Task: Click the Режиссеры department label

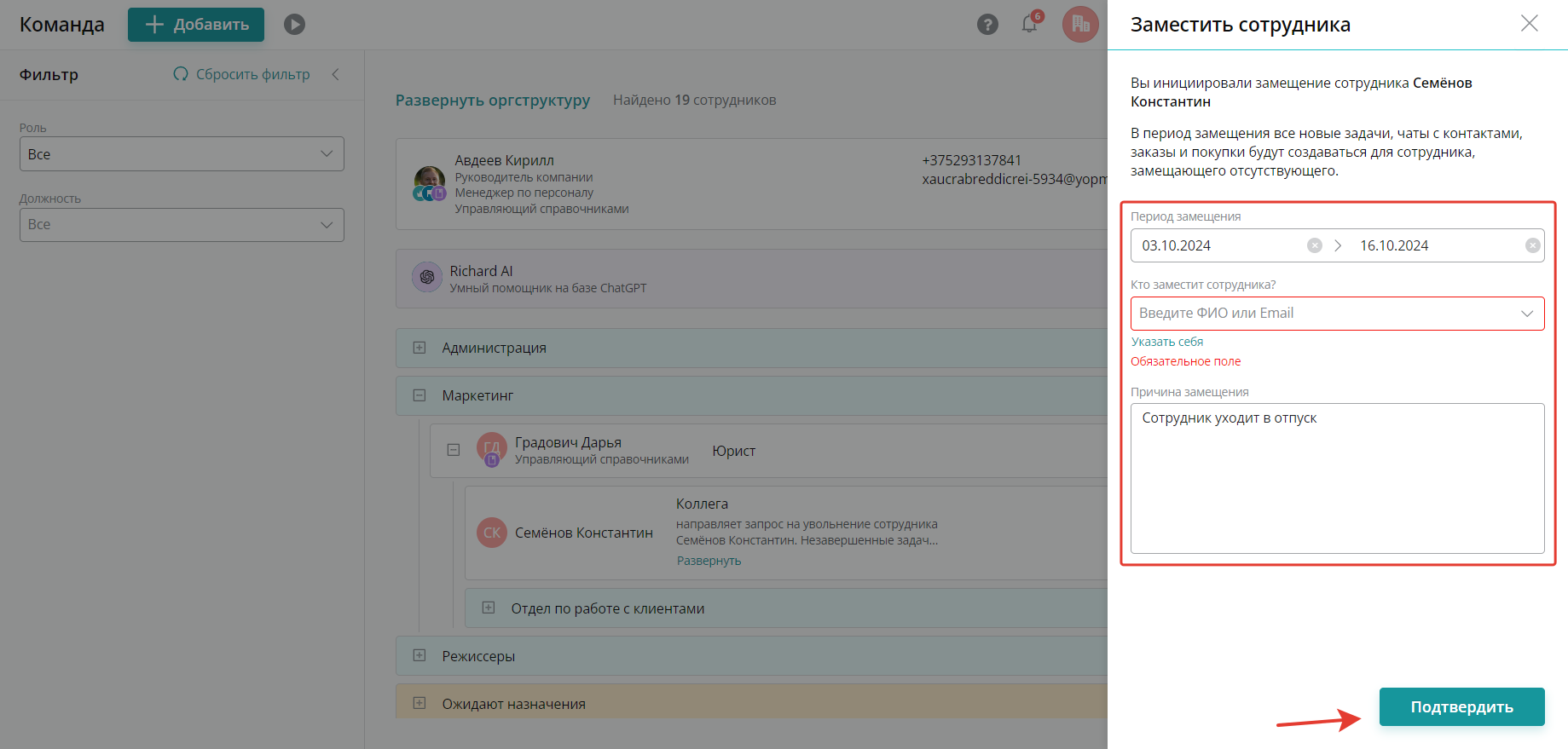Action: click(x=478, y=656)
